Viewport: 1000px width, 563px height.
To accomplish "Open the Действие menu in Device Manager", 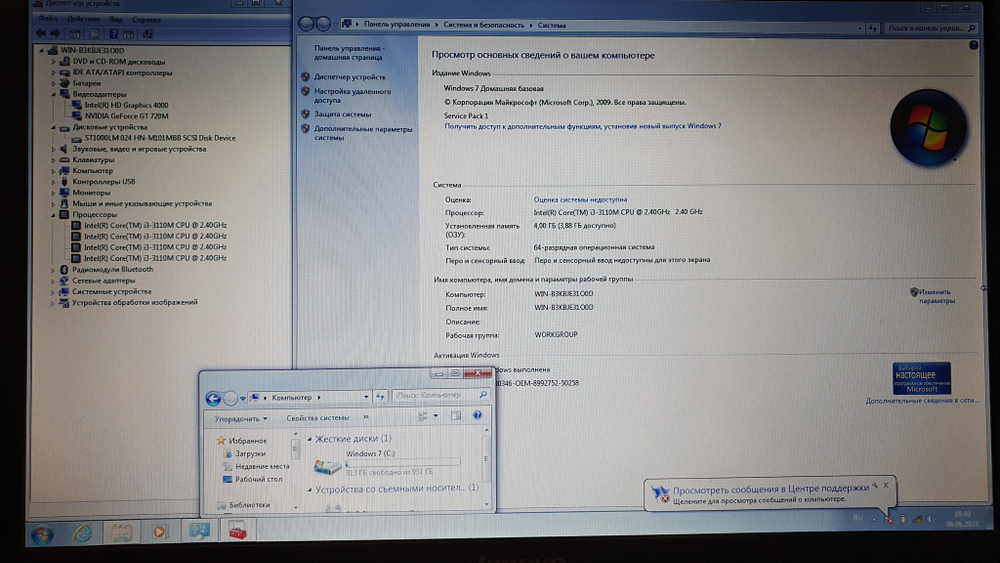I will (83, 19).
